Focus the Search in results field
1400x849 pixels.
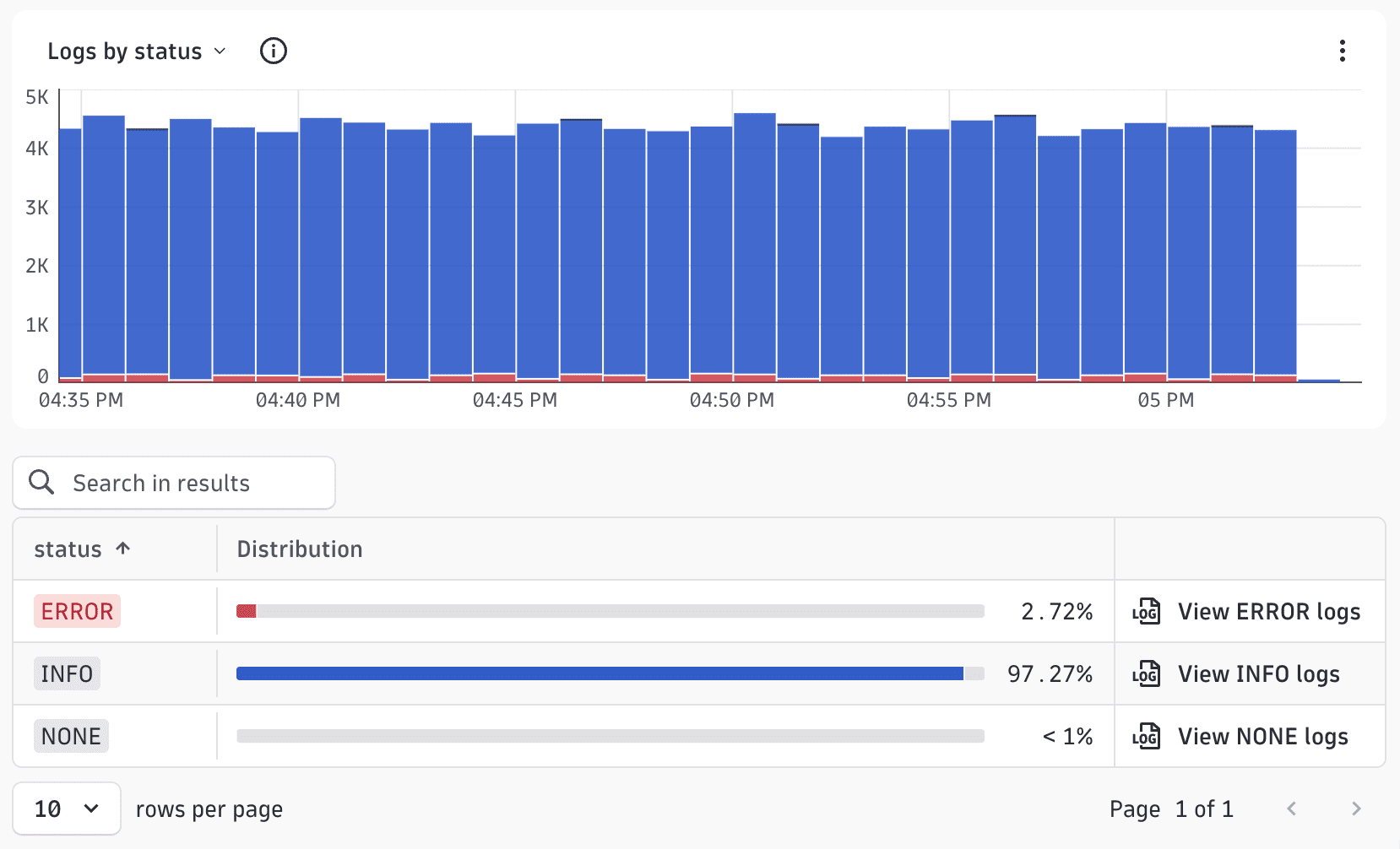pyautogui.click(x=174, y=483)
